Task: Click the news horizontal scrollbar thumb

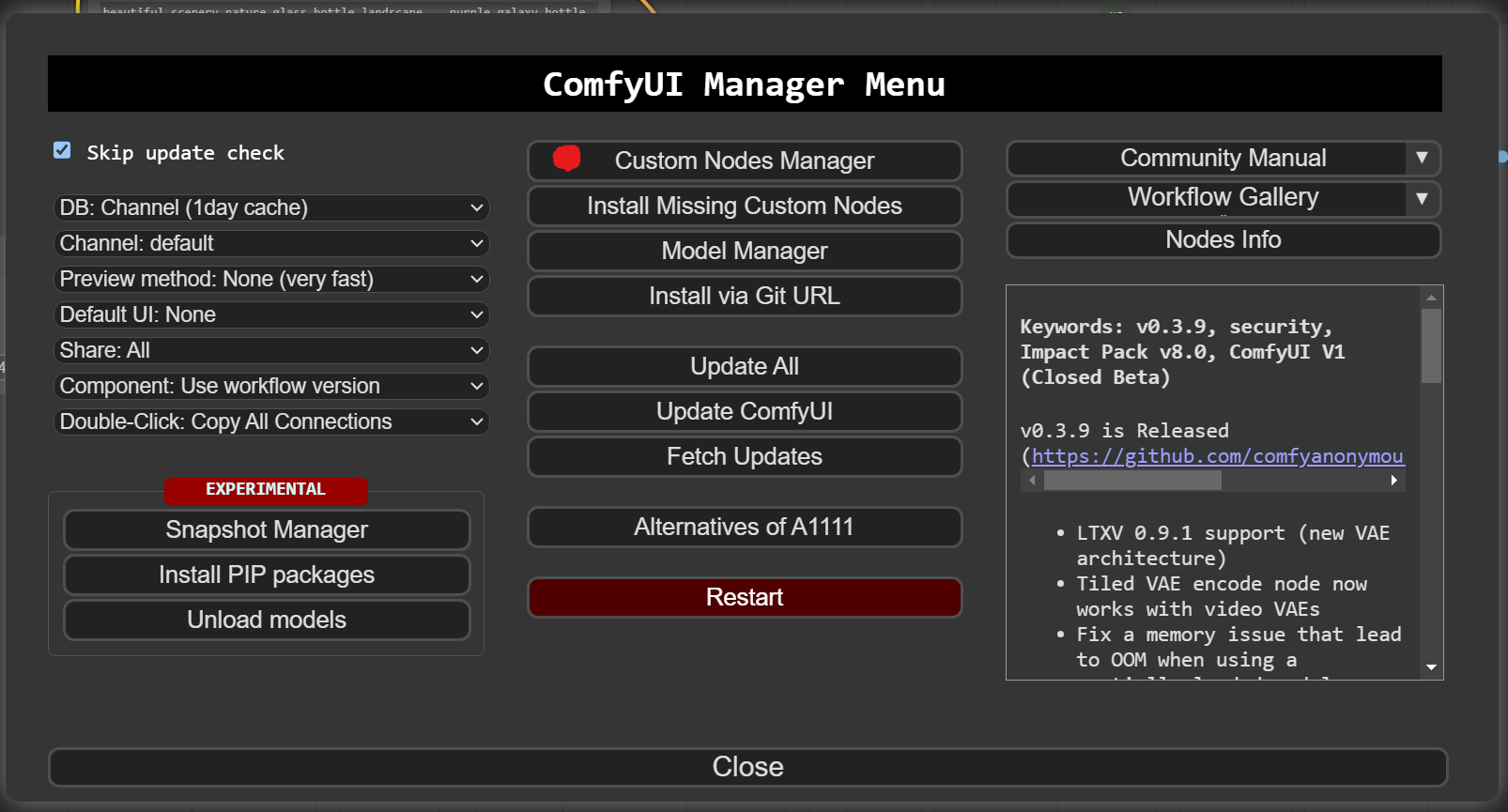Action: [1132, 481]
